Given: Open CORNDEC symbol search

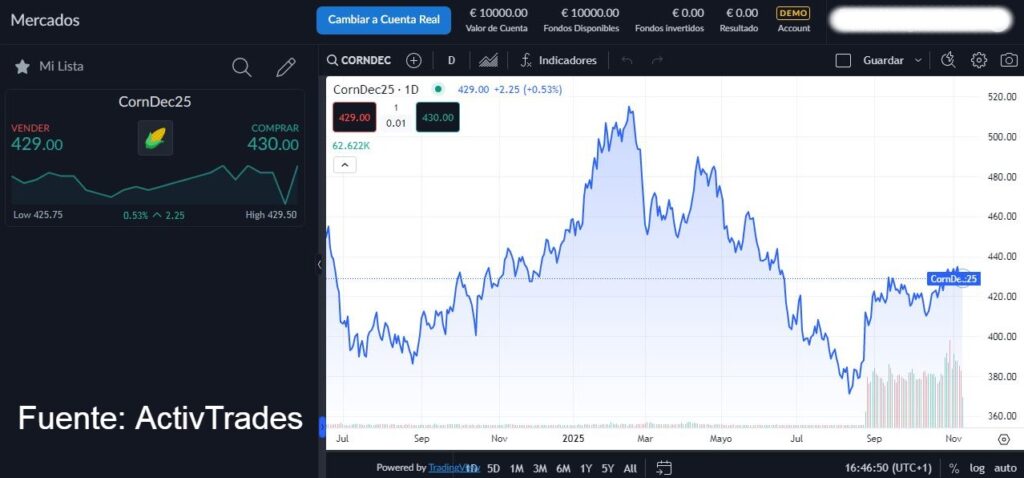Looking at the screenshot, I should 359,61.
